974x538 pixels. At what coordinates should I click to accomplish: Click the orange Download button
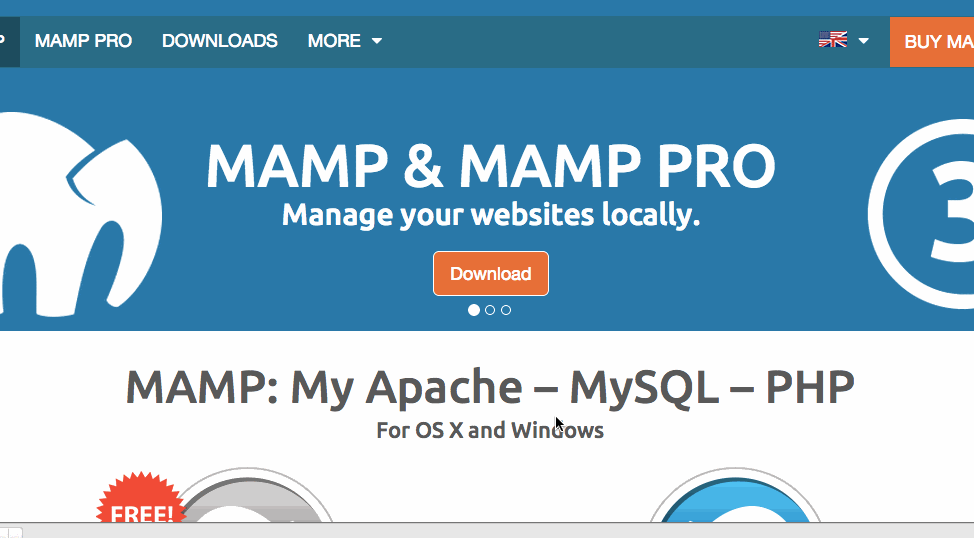(x=491, y=273)
